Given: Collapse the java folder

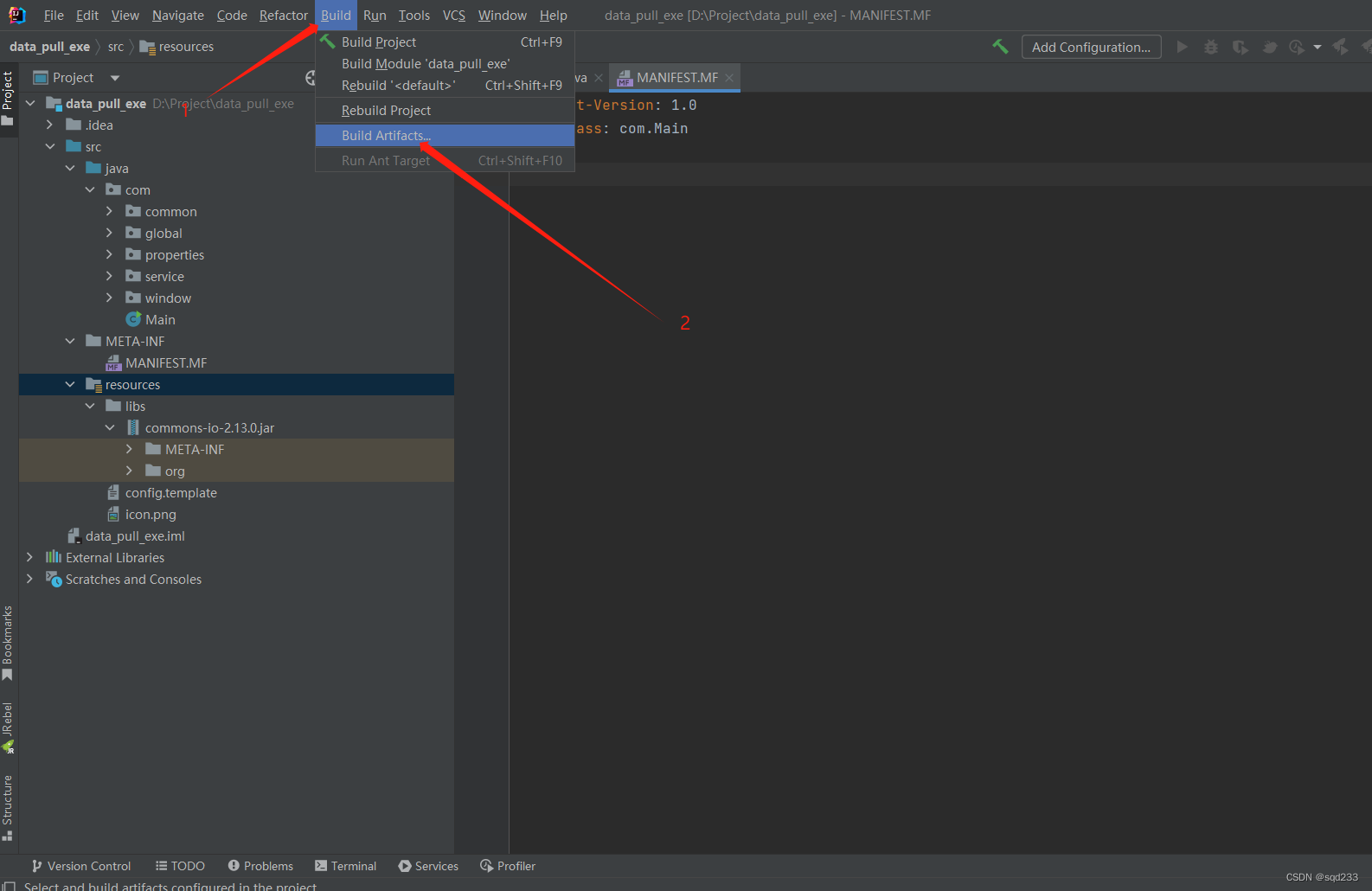Looking at the screenshot, I should tap(70, 168).
